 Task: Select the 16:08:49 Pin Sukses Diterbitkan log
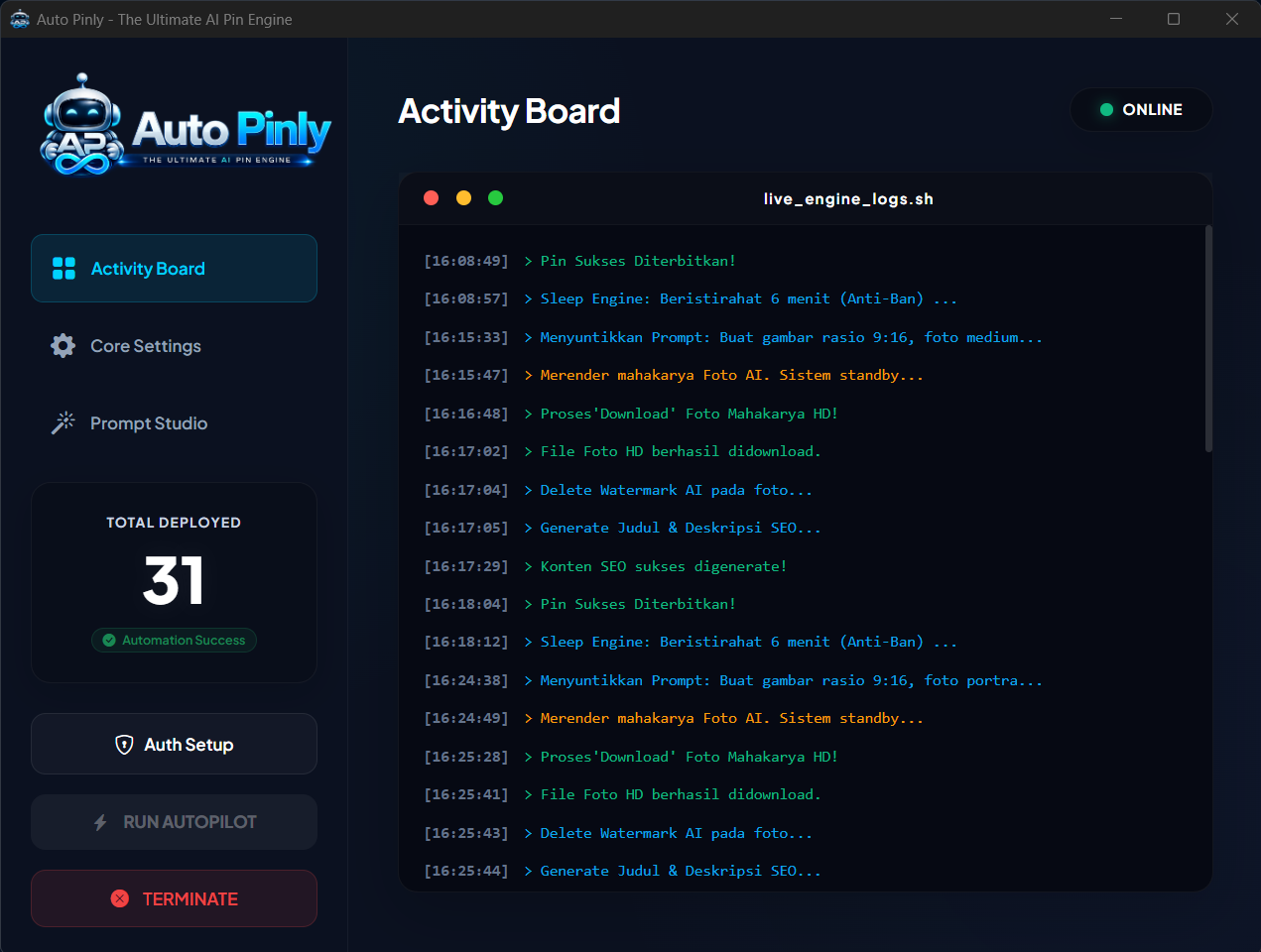pyautogui.click(x=579, y=261)
